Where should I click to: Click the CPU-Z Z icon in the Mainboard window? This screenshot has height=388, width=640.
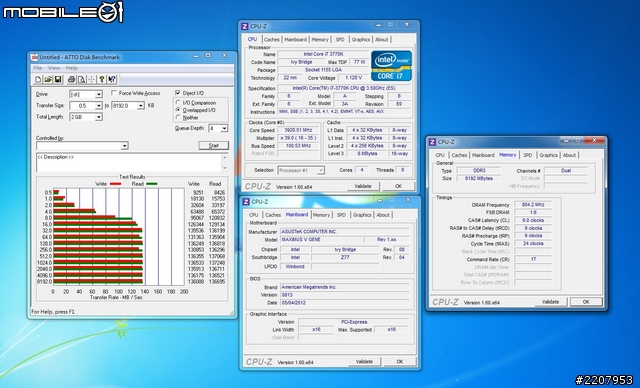click(246, 202)
